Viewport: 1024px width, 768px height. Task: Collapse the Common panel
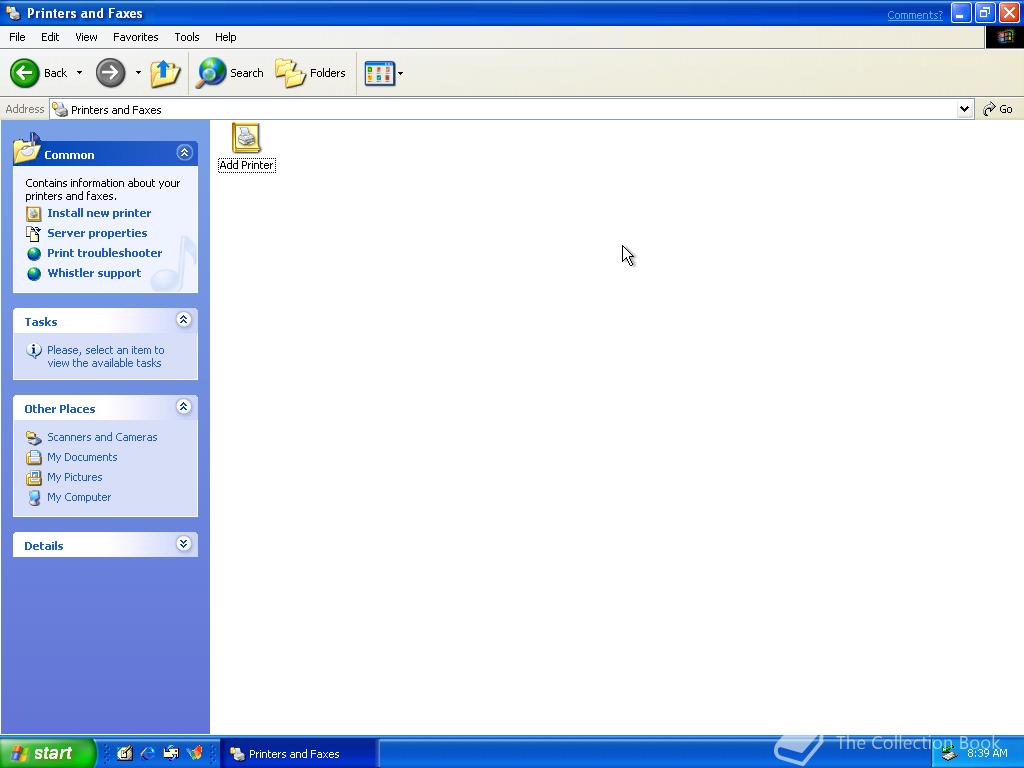tap(184, 152)
